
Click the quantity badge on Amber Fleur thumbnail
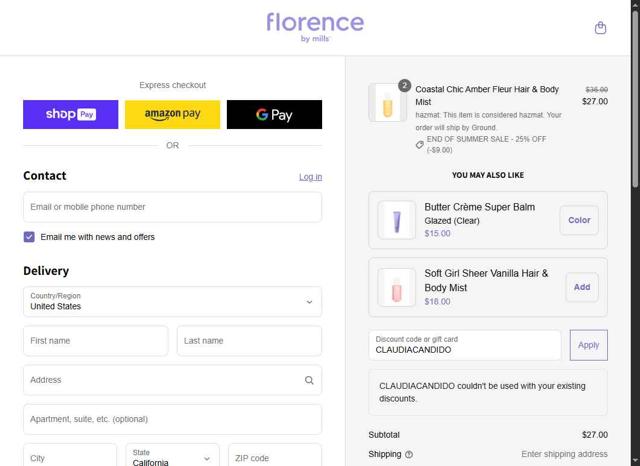pyautogui.click(x=404, y=85)
